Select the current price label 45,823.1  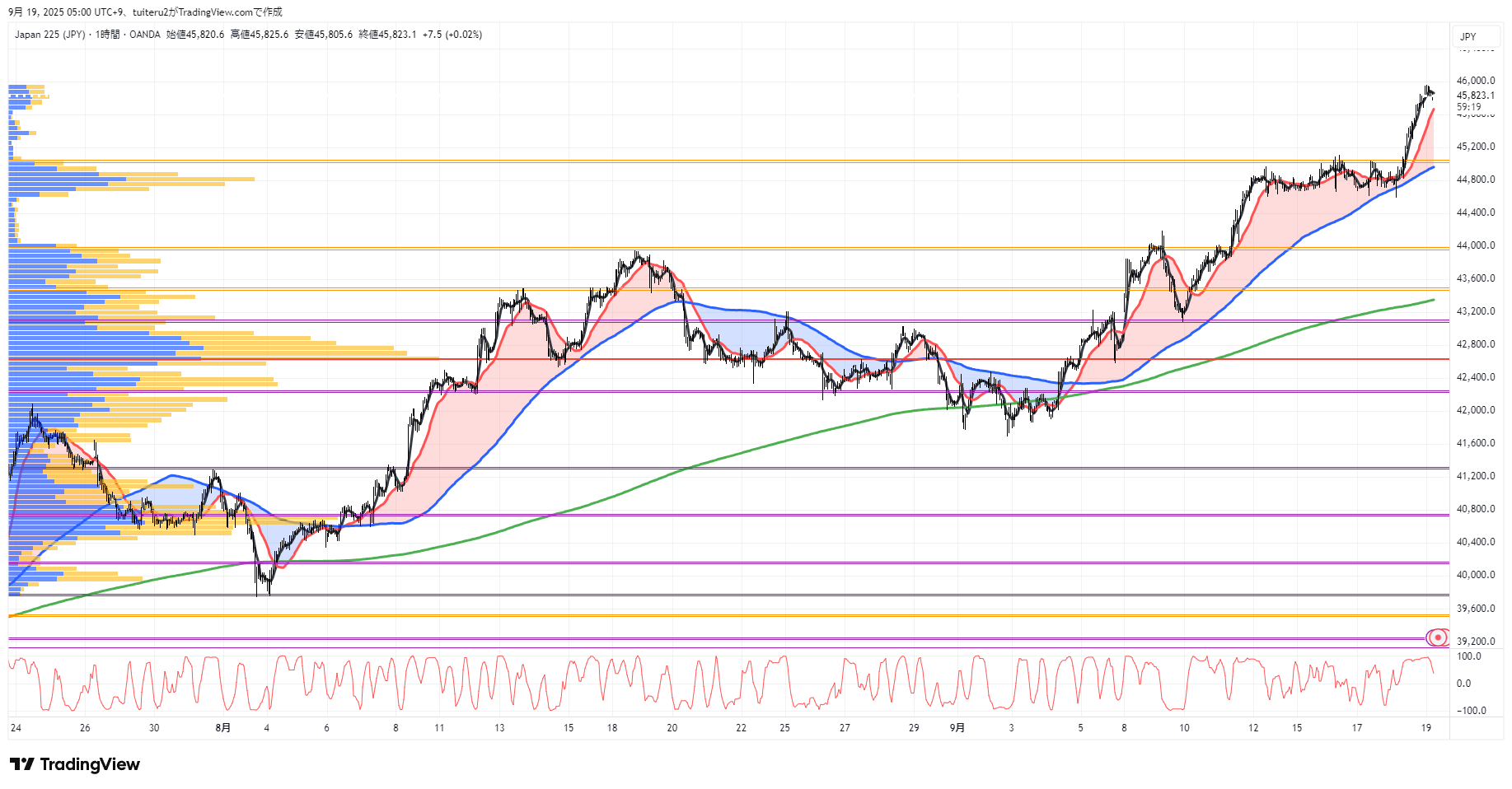coord(1475,96)
